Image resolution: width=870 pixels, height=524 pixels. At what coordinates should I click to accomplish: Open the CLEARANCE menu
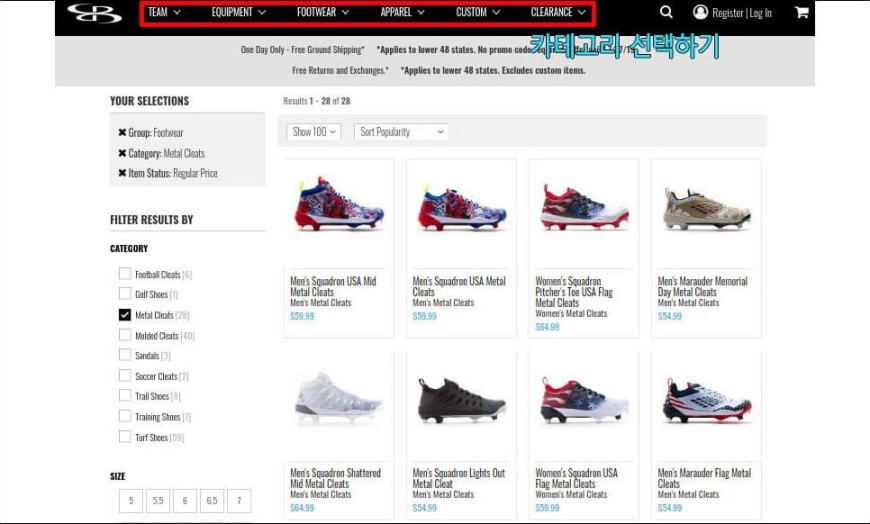[558, 12]
